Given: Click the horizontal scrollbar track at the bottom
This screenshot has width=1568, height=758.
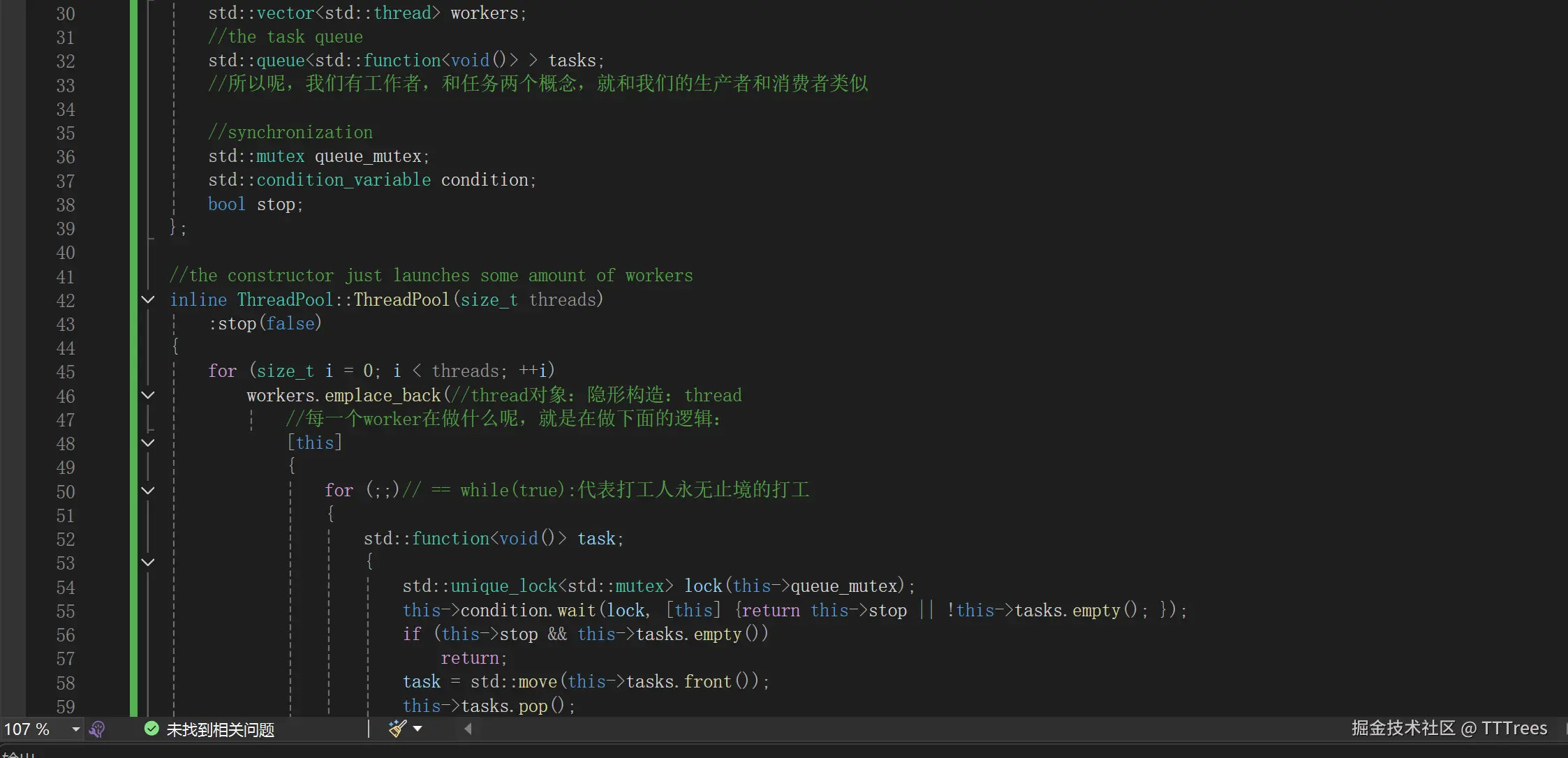Looking at the screenshot, I should pos(838,729).
